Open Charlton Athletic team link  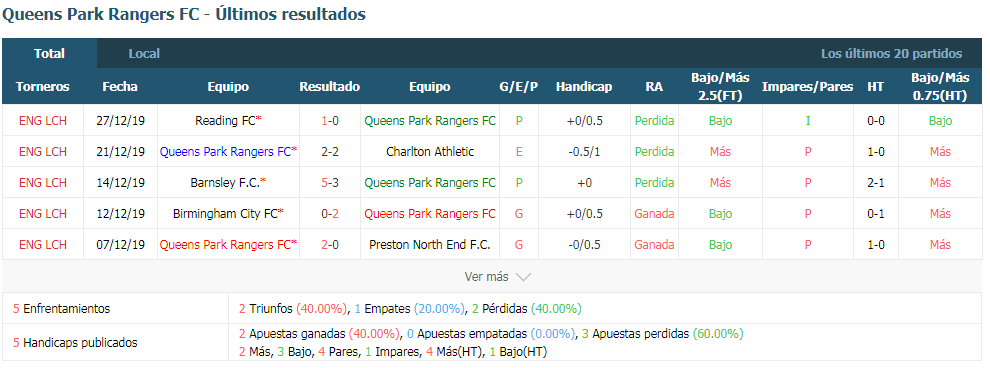(x=430, y=151)
